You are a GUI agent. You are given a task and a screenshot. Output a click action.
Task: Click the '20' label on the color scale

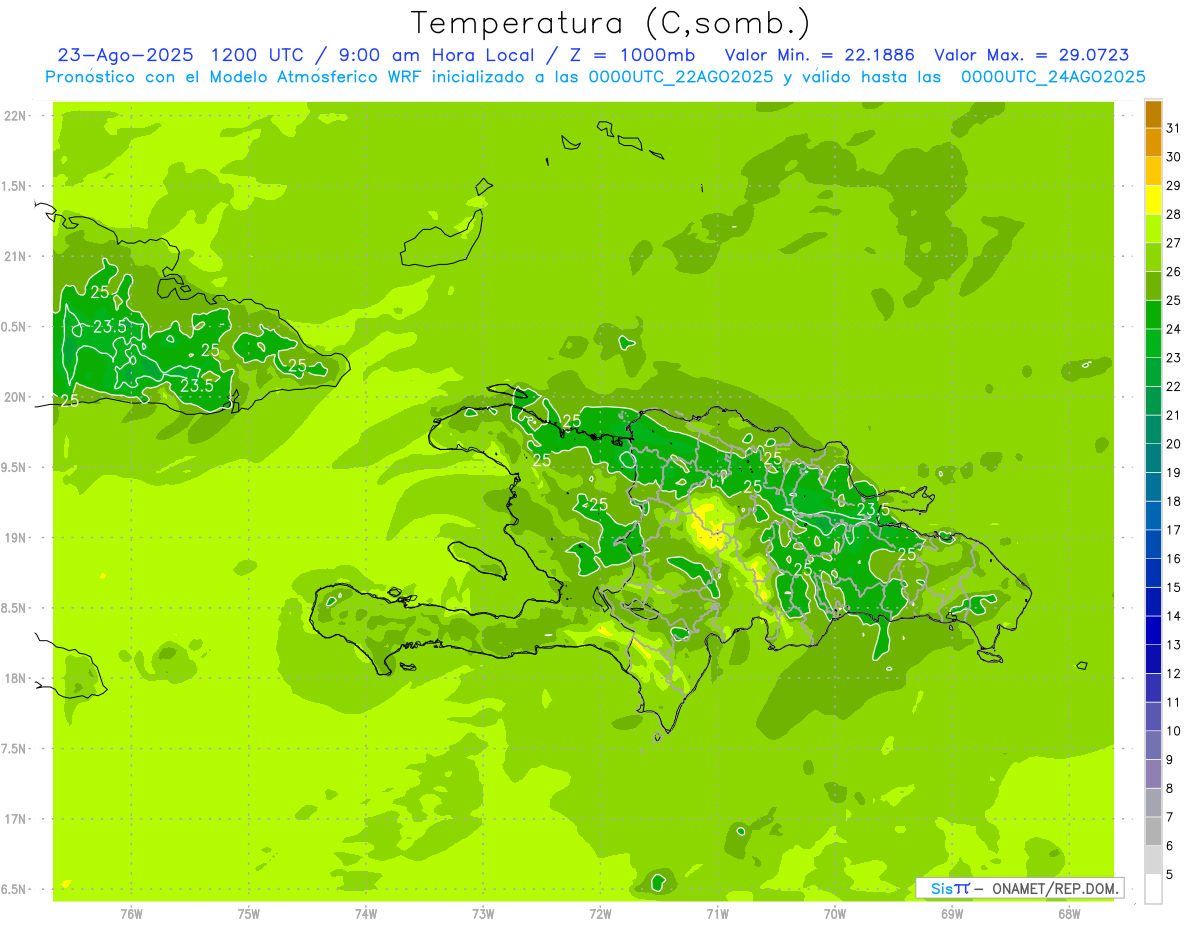(1173, 444)
